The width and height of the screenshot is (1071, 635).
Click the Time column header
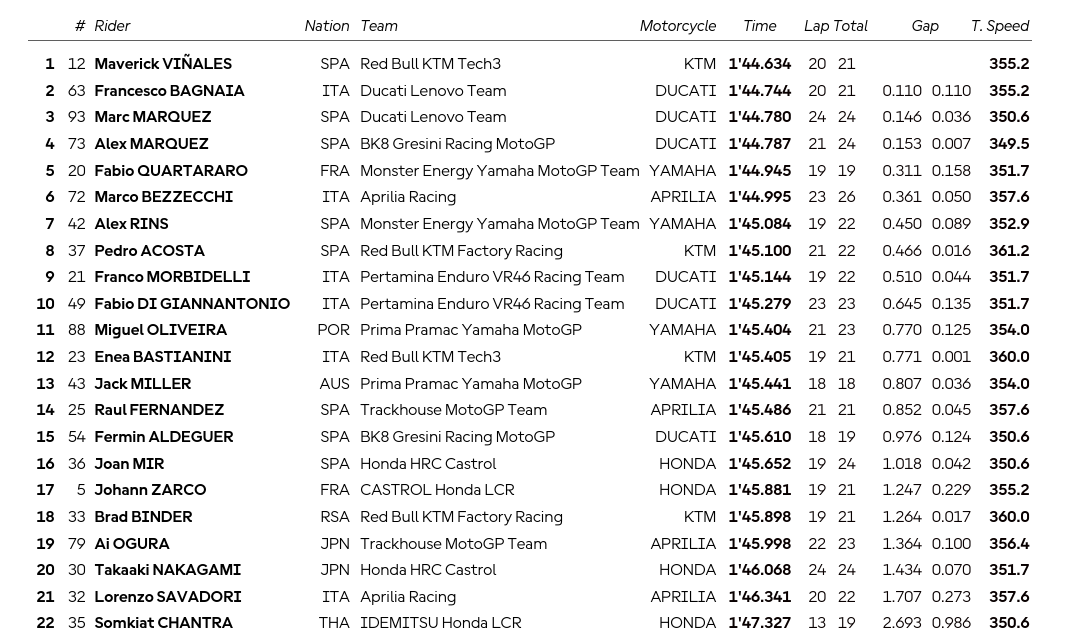pos(760,26)
